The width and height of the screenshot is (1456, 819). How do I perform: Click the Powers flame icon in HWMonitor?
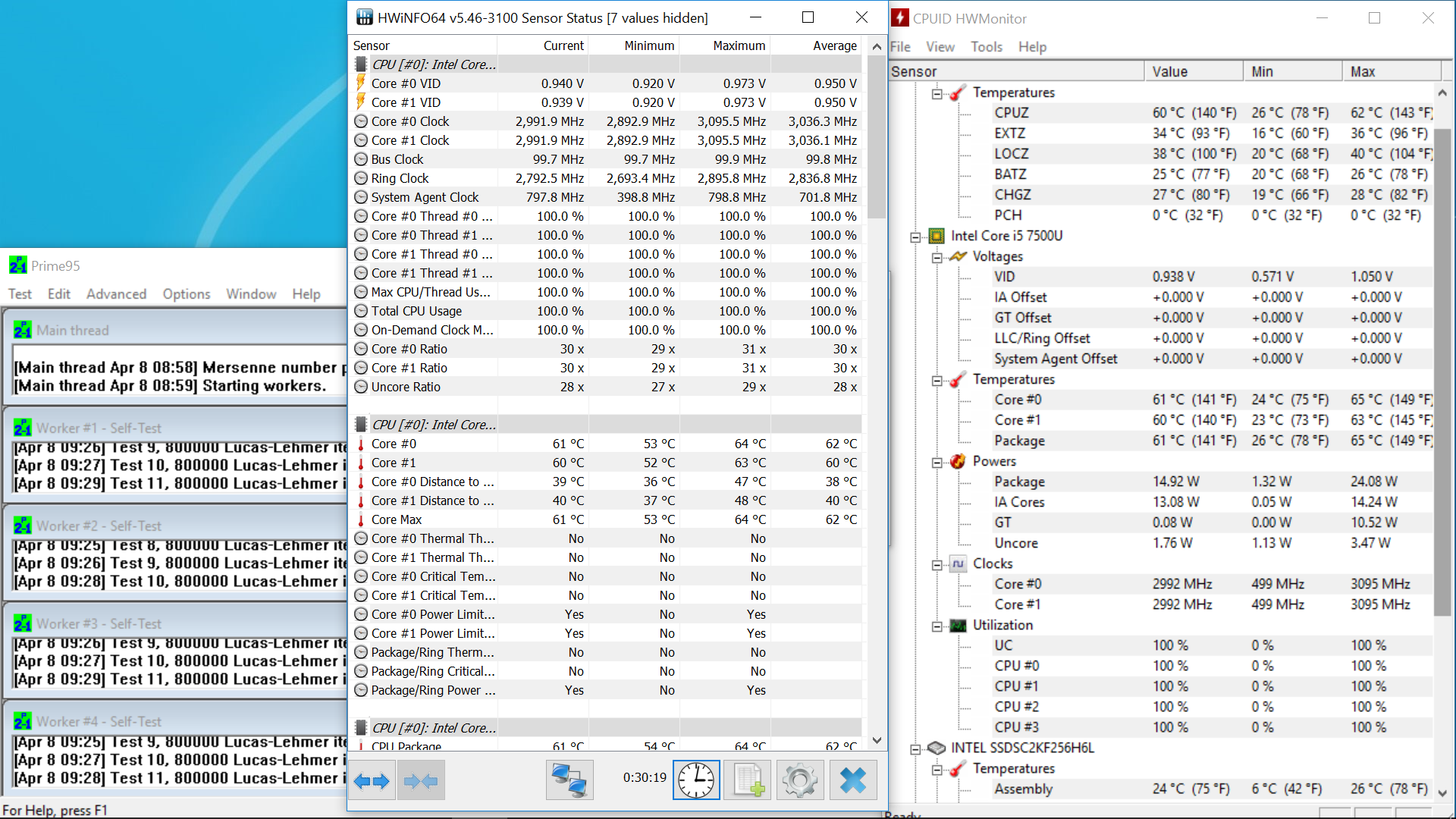[958, 461]
